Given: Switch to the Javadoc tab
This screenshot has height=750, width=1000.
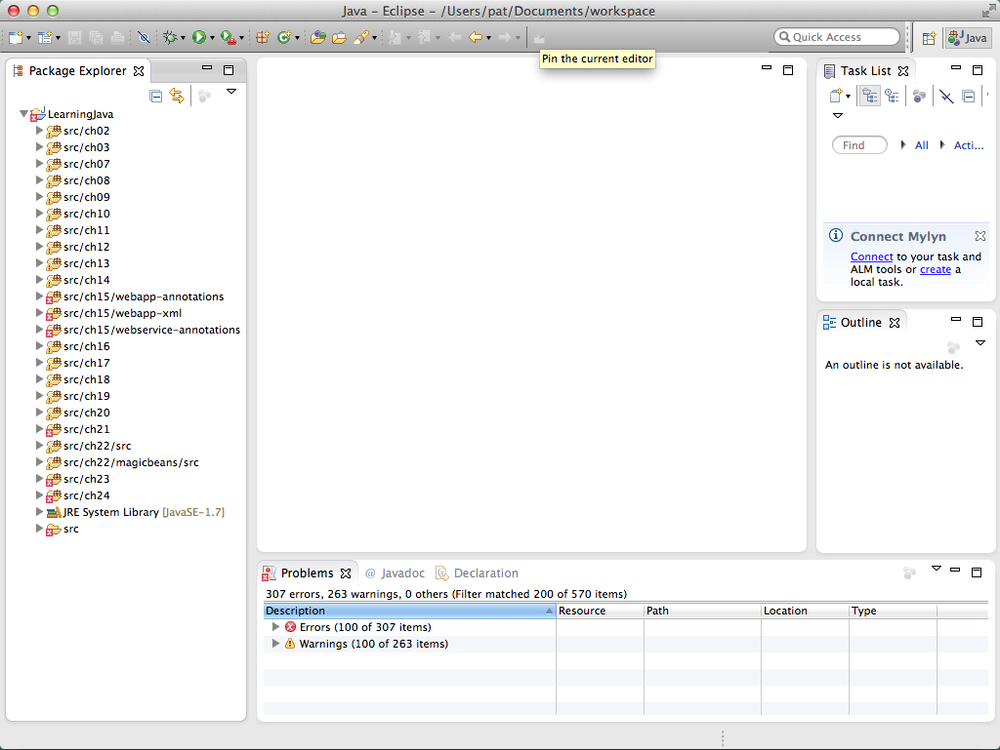Looking at the screenshot, I should [x=395, y=573].
